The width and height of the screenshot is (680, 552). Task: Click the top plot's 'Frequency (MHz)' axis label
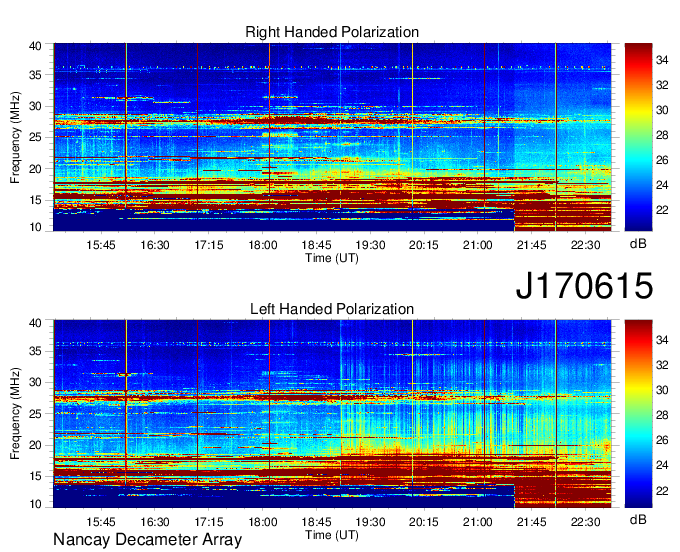coord(15,137)
